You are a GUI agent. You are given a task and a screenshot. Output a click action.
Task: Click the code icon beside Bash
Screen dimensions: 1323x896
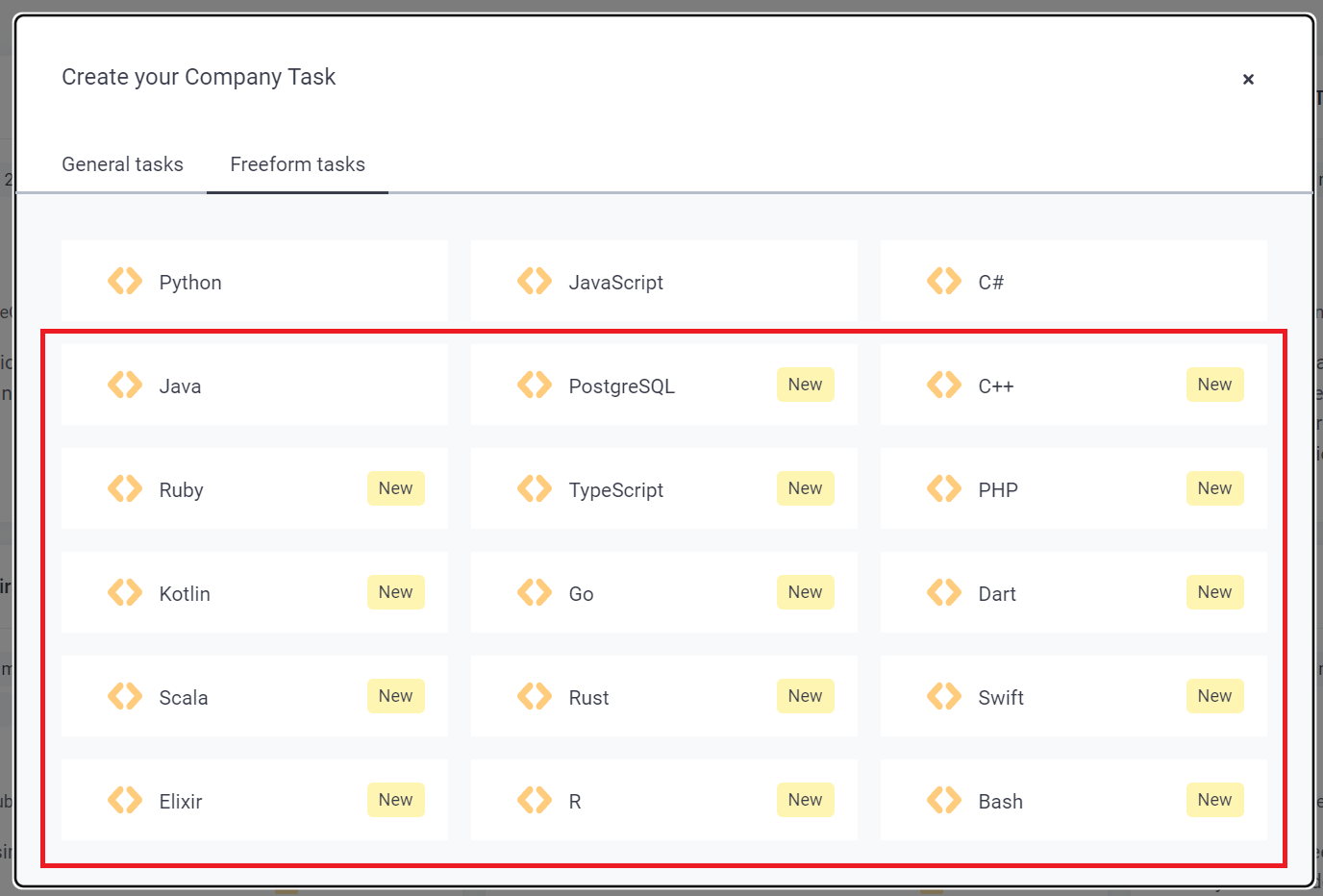944,800
